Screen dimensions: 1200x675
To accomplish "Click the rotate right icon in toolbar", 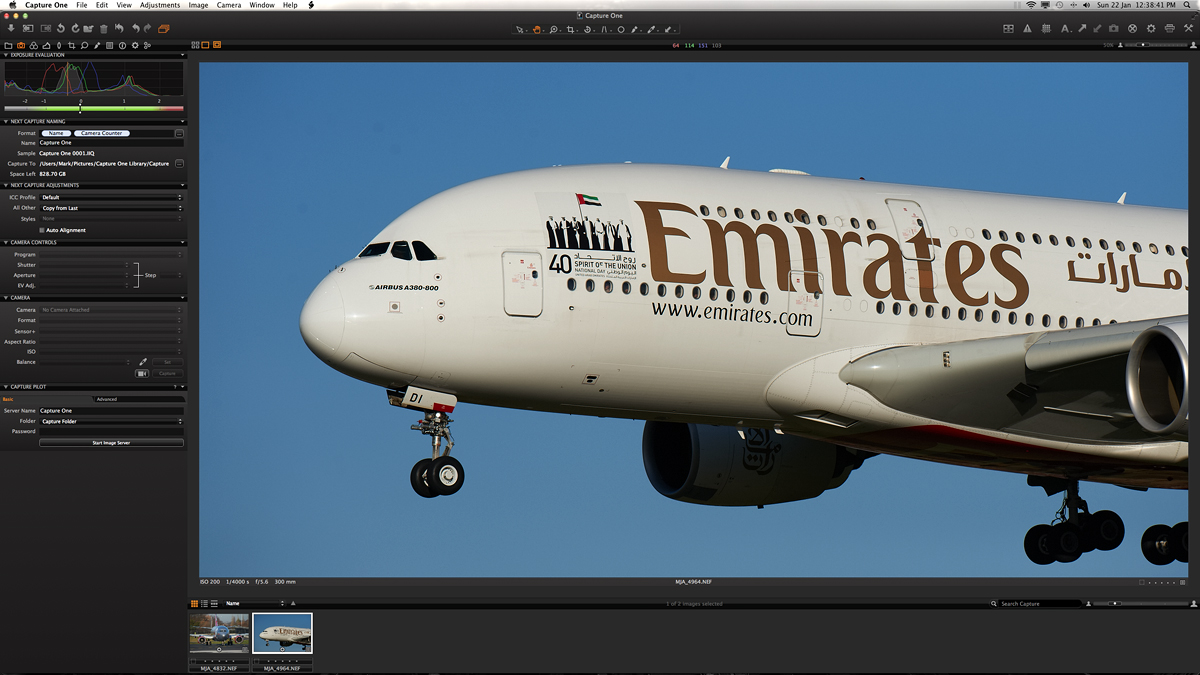I will click(x=75, y=29).
